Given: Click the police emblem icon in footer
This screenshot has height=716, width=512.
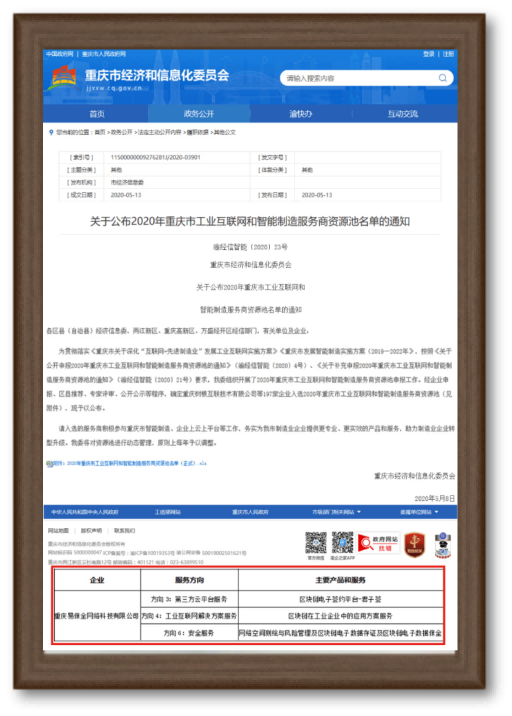Looking at the screenshot, I should click(443, 545).
